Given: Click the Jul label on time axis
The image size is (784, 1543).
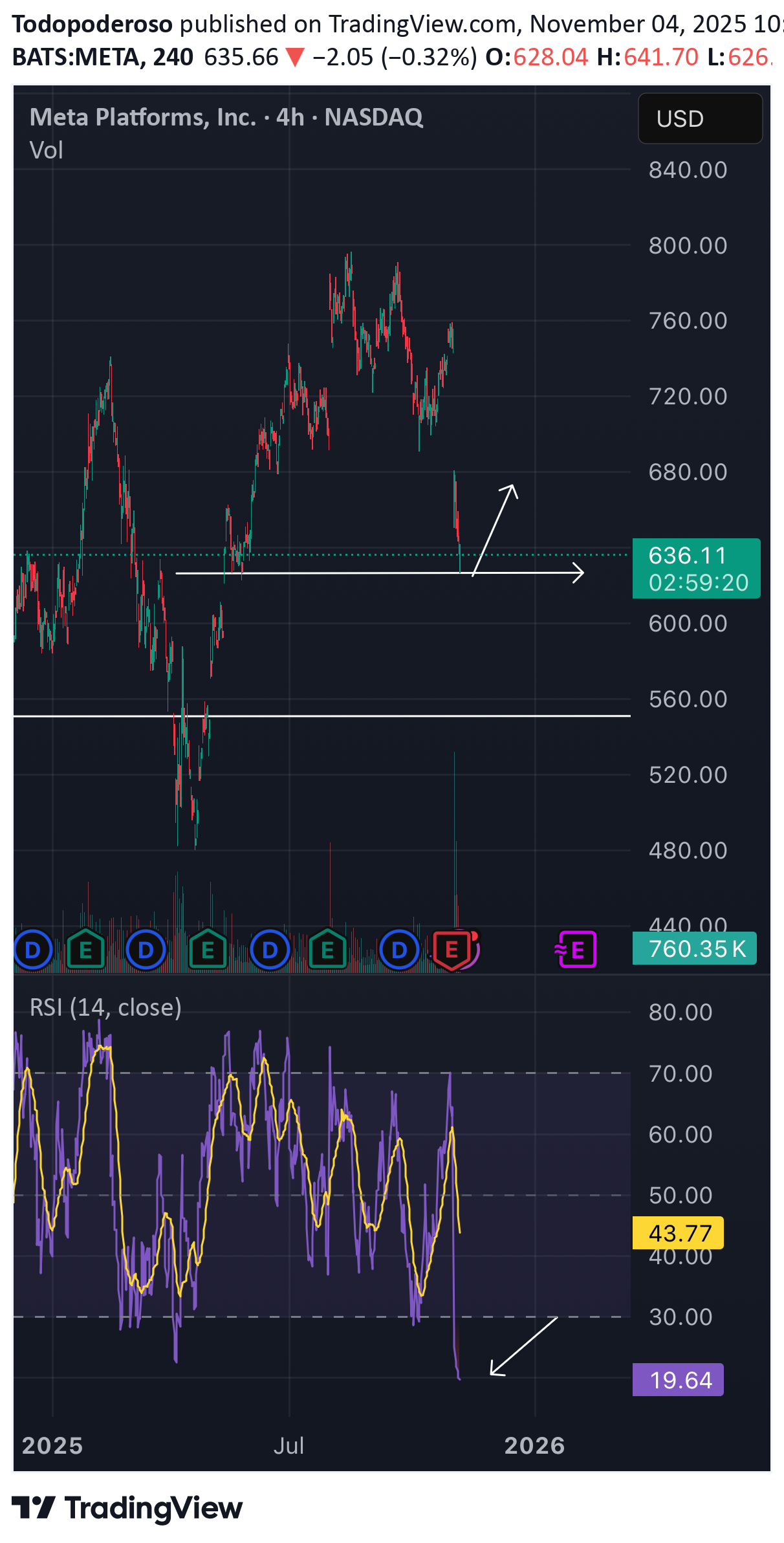Looking at the screenshot, I should [x=289, y=1445].
